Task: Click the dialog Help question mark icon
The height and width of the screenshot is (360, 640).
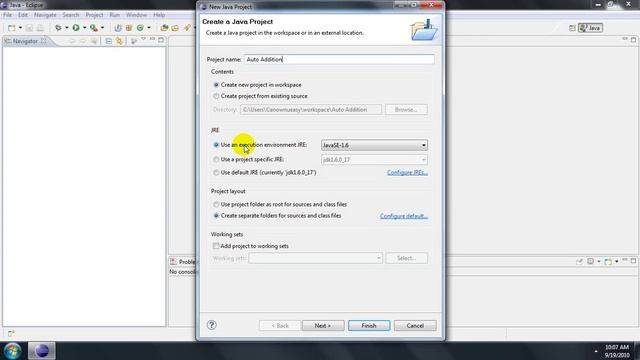Action: pyautogui.click(x=211, y=325)
